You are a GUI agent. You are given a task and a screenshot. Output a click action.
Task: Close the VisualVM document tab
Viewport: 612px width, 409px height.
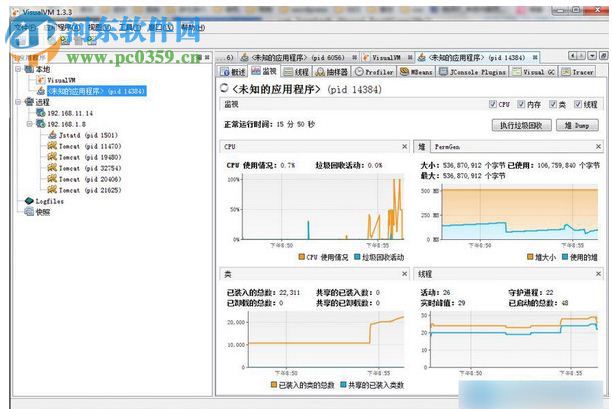click(410, 58)
